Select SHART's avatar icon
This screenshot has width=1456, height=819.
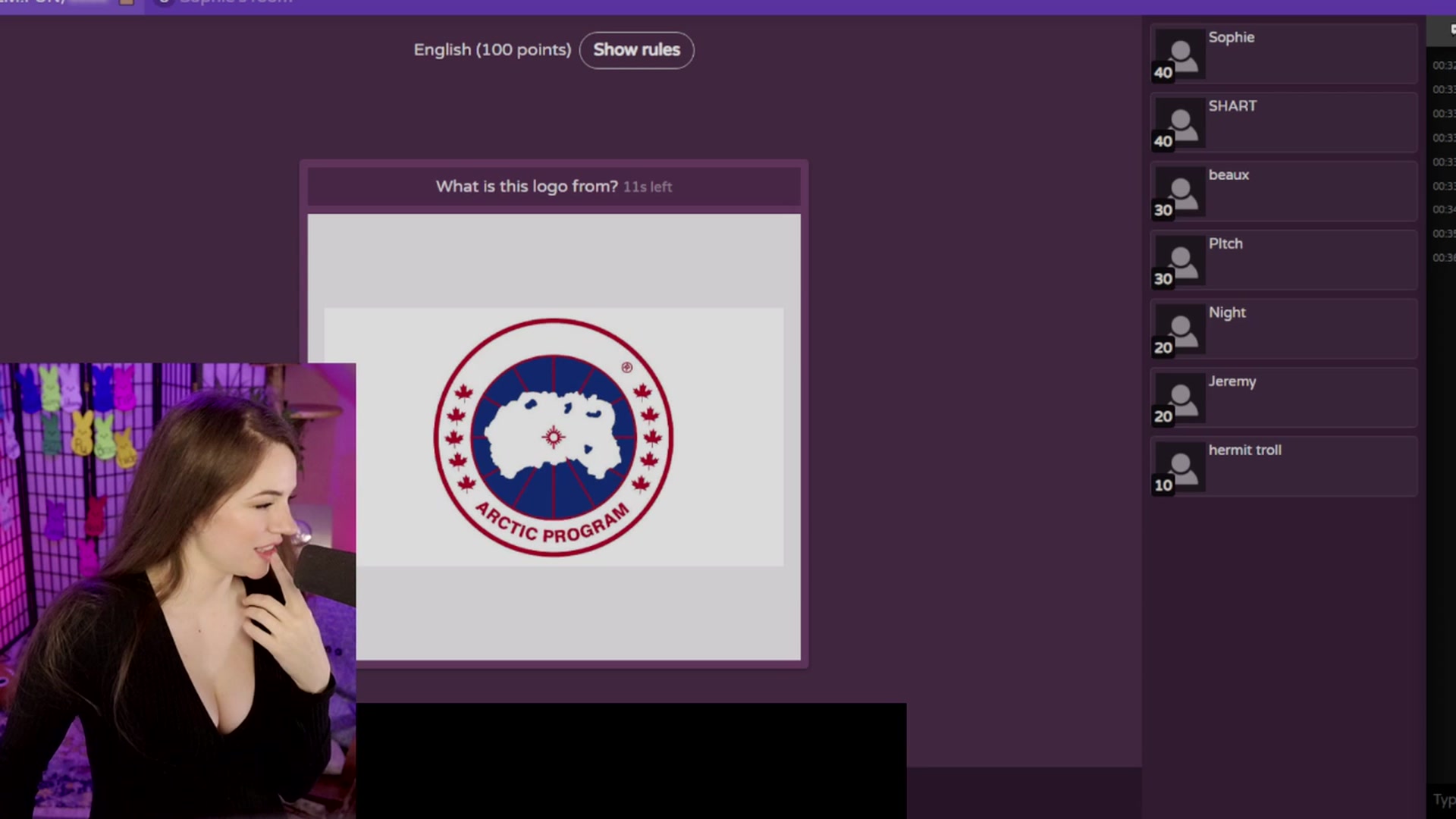[x=1179, y=124]
